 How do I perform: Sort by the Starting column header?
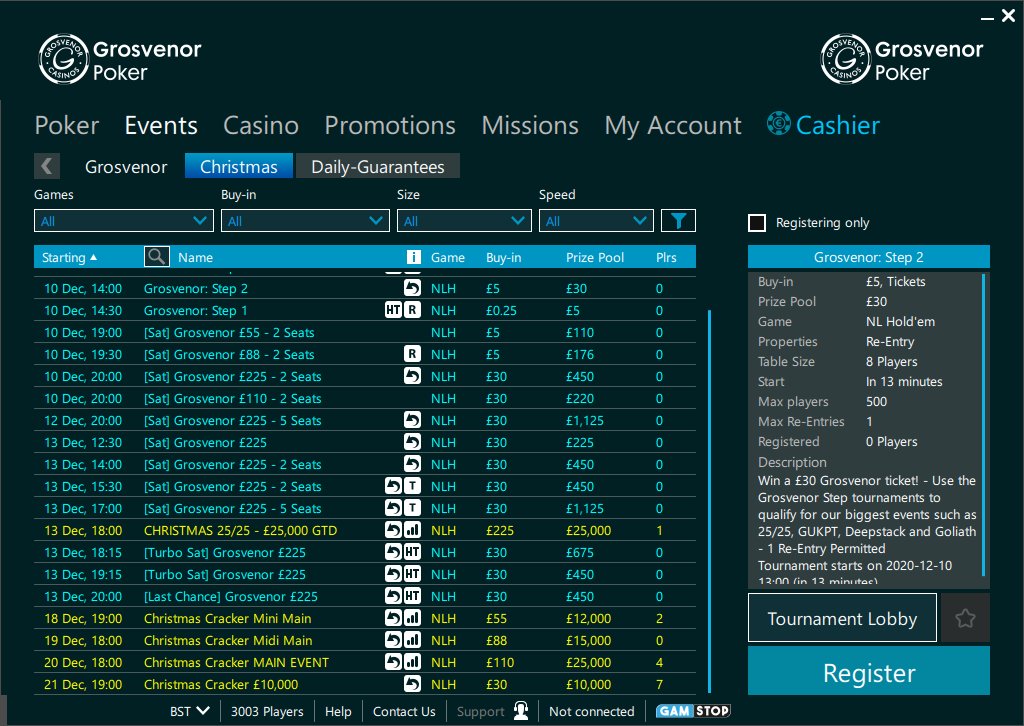[69, 257]
